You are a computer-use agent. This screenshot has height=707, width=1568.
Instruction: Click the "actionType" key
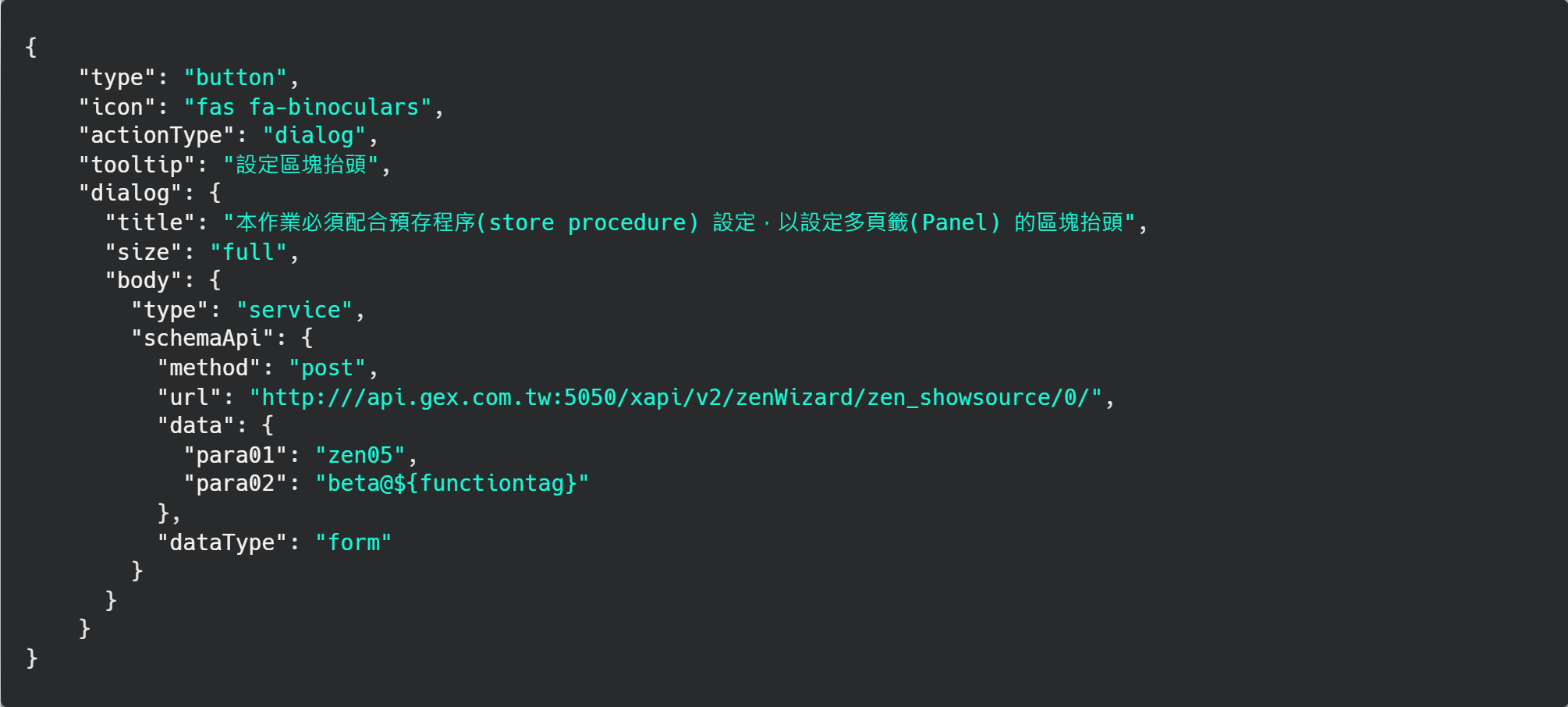[x=156, y=136]
